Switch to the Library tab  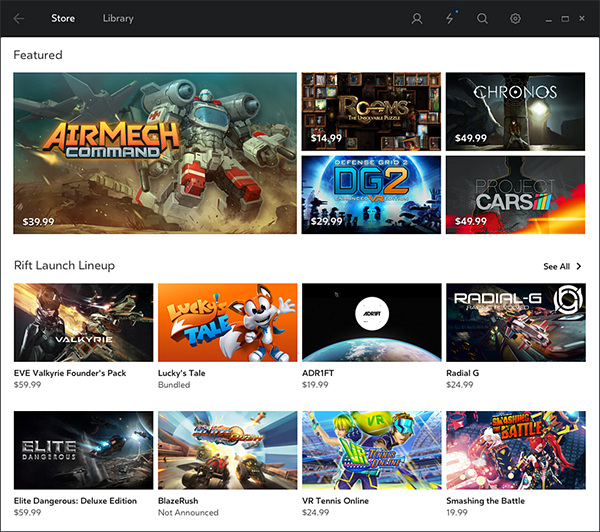click(118, 18)
